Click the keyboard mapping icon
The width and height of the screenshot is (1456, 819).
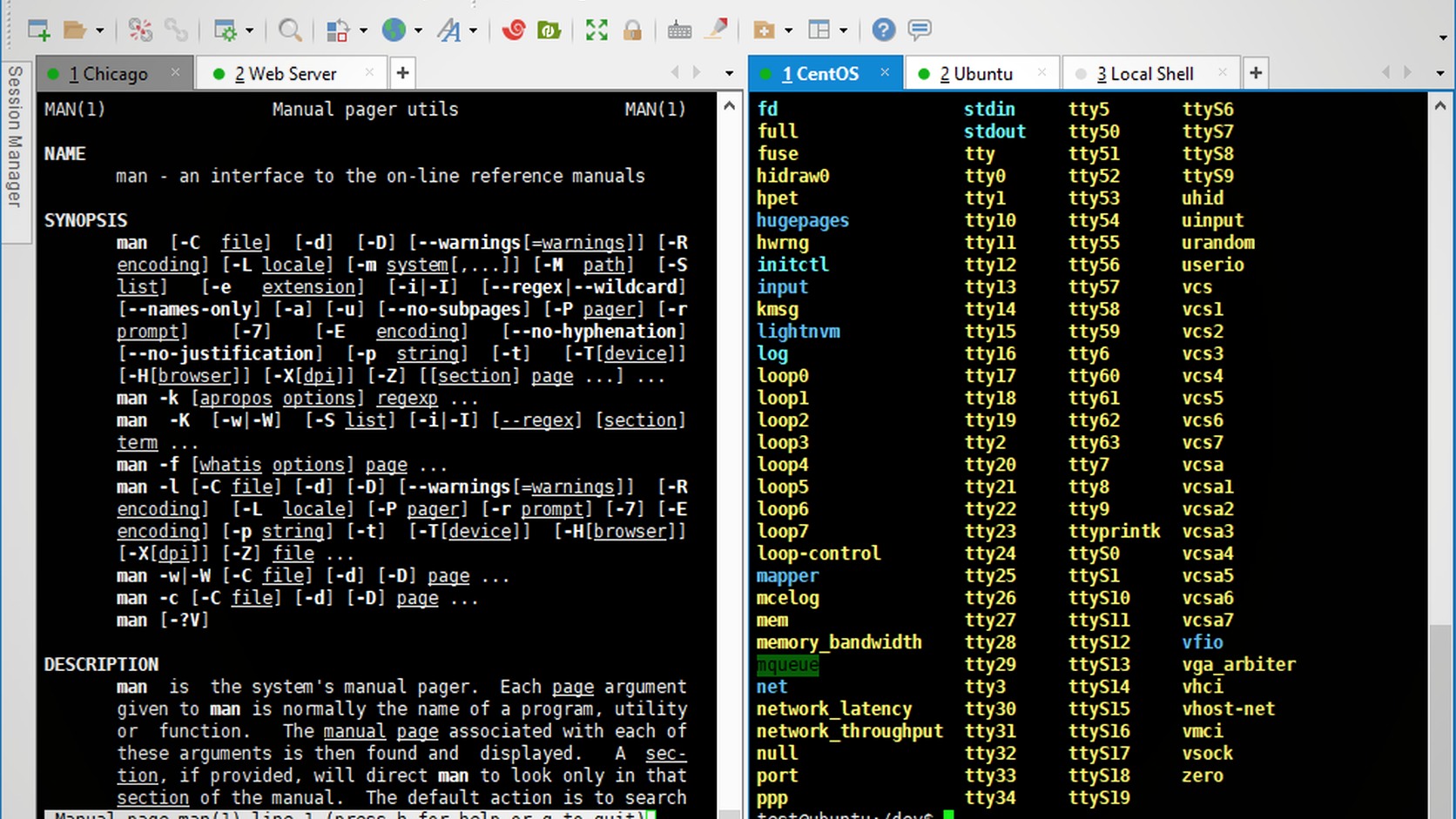click(680, 30)
